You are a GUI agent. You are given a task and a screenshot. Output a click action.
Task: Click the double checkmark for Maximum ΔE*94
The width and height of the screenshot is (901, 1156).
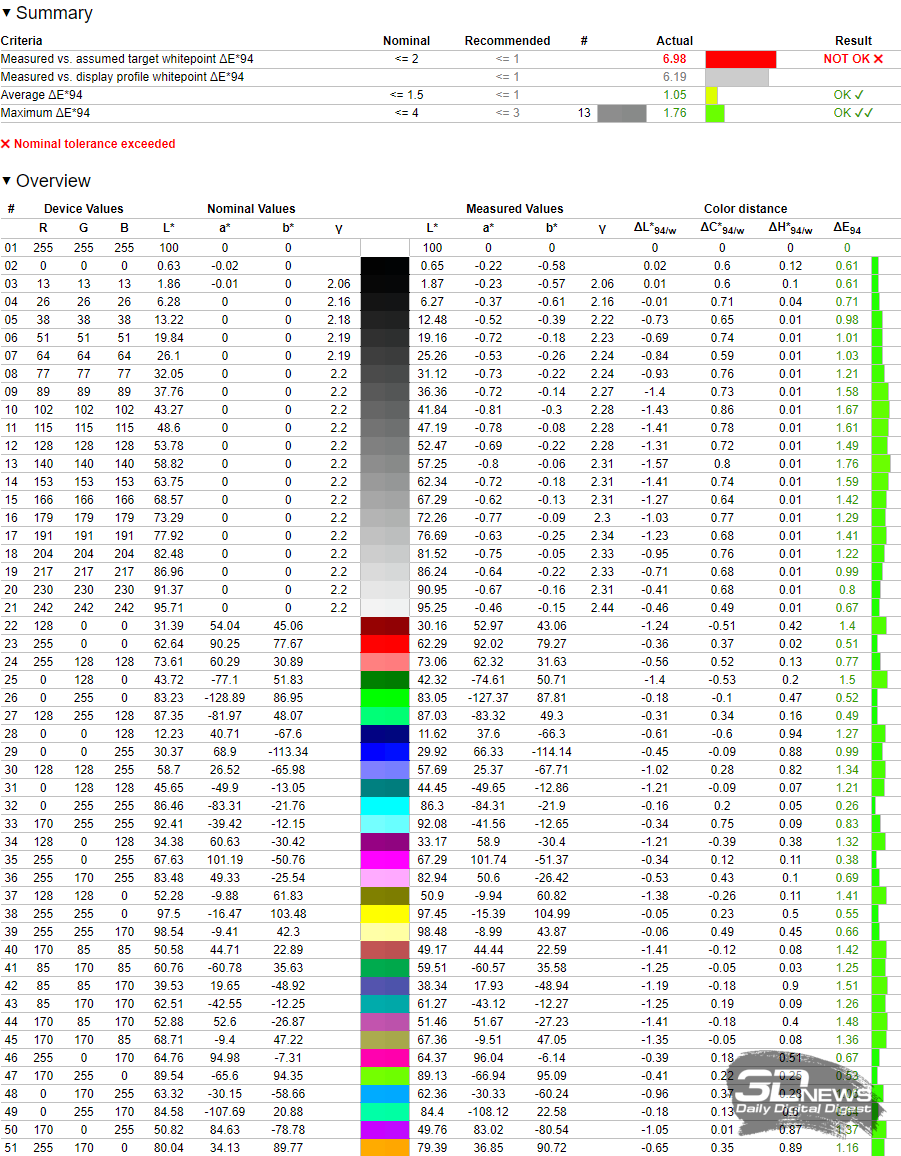tap(863, 113)
